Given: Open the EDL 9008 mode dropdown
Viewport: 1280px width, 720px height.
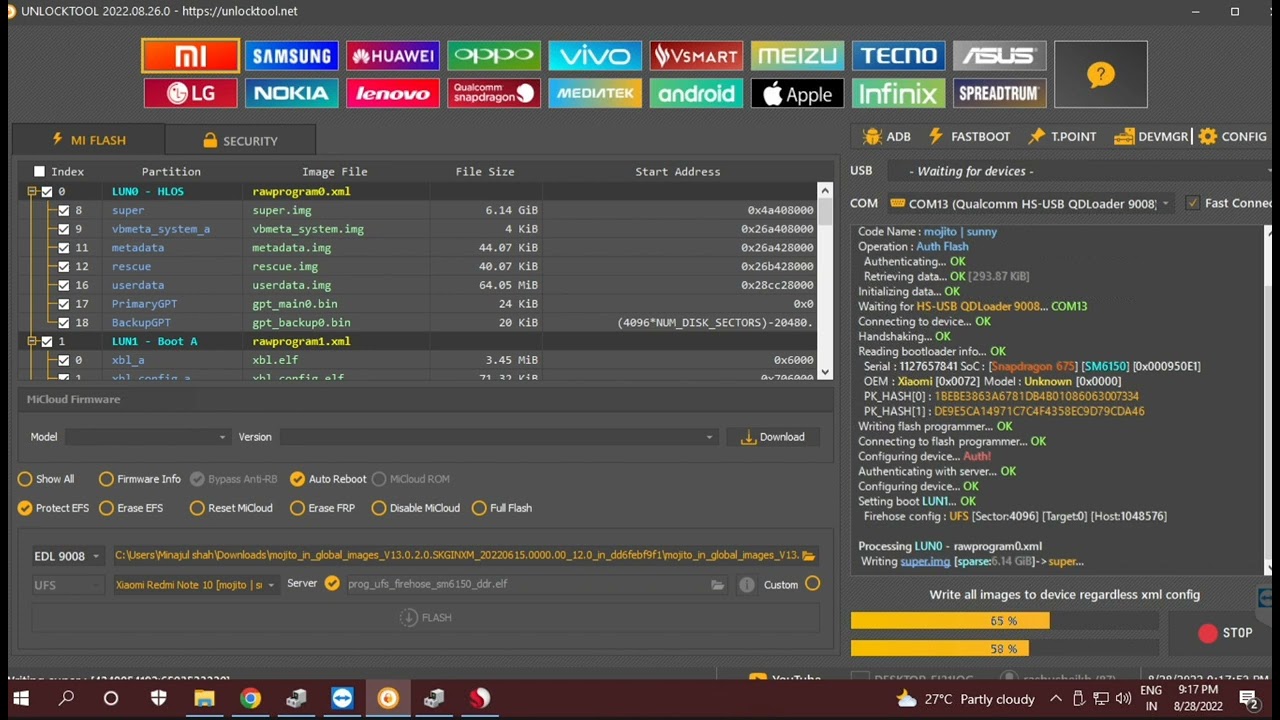Looking at the screenshot, I should pos(67,556).
